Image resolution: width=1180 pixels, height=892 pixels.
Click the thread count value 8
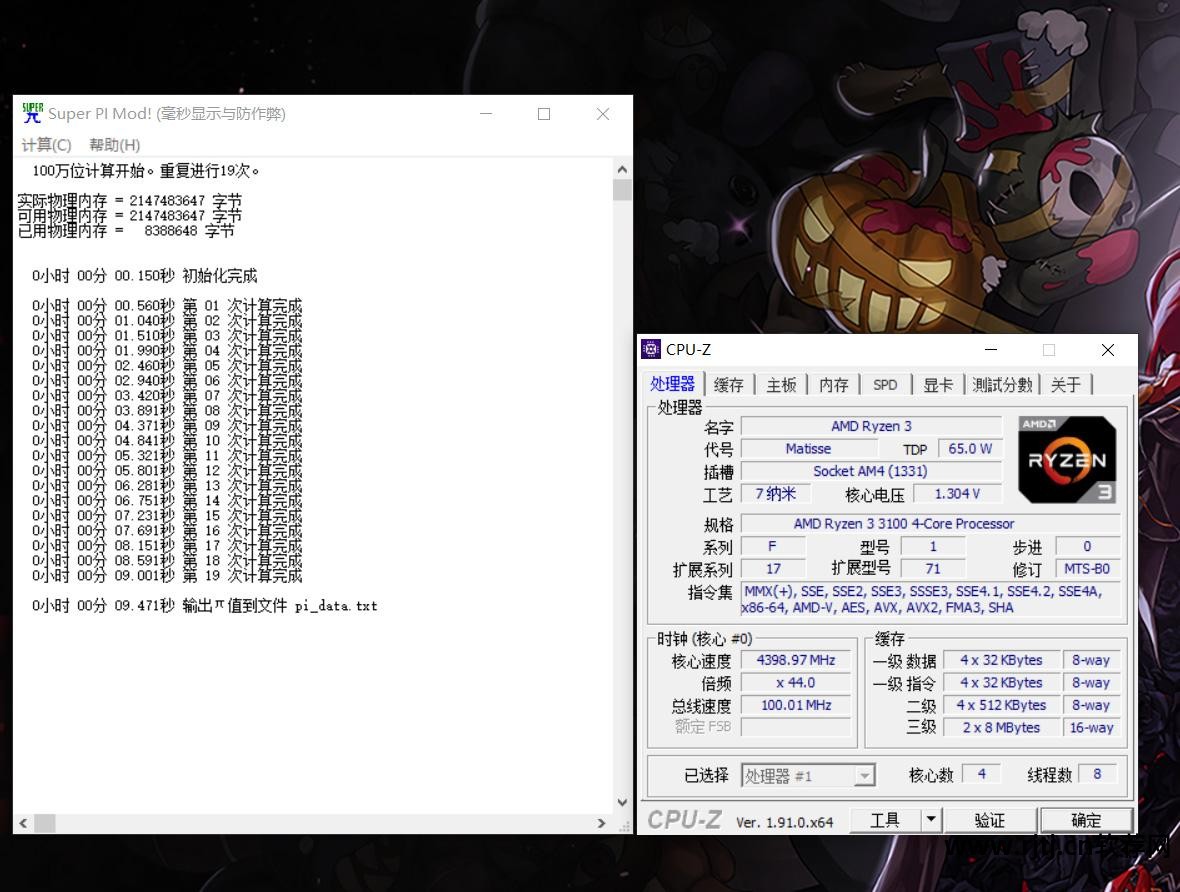click(x=1097, y=774)
